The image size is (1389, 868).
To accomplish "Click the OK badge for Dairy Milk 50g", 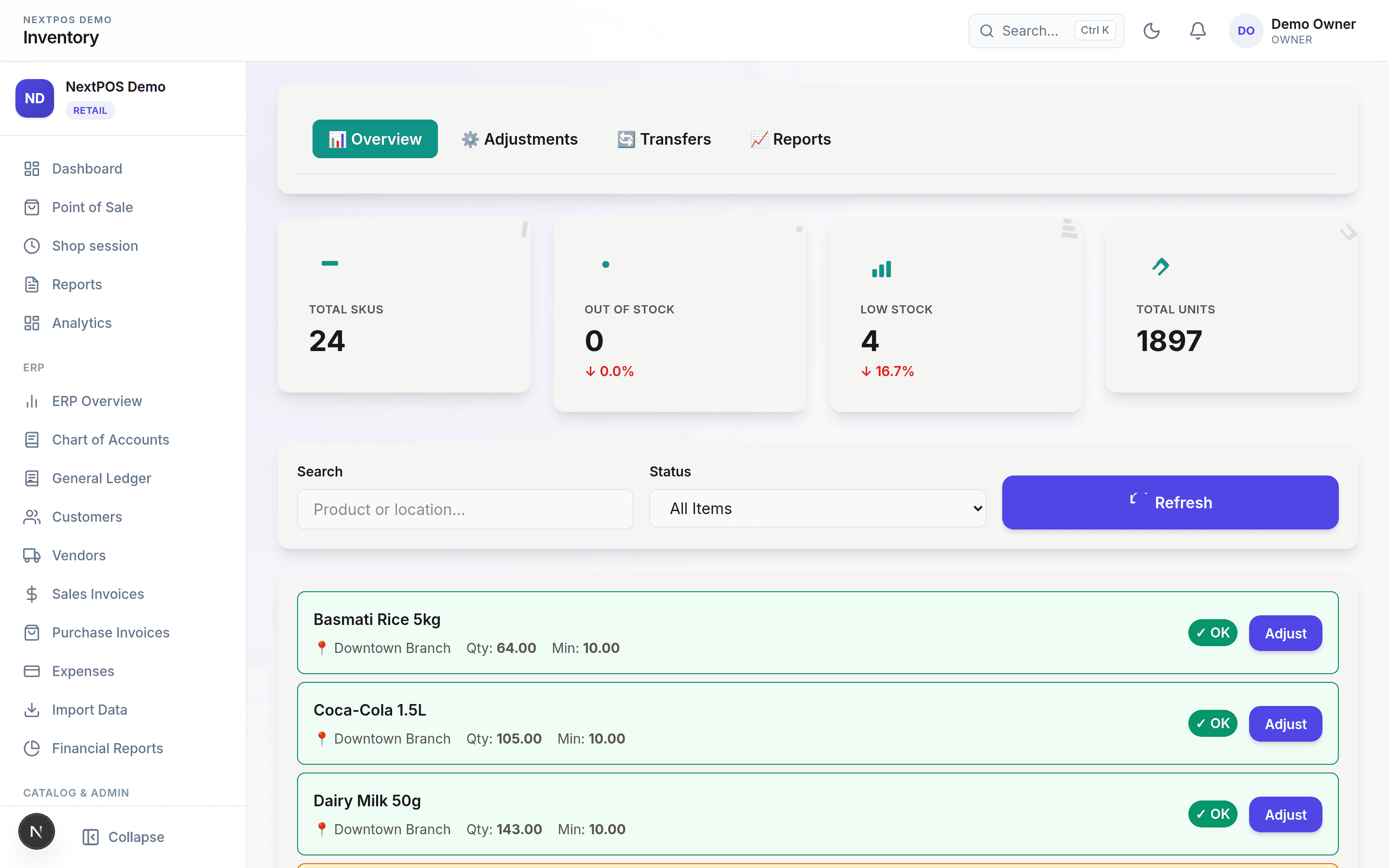I will coord(1213,814).
